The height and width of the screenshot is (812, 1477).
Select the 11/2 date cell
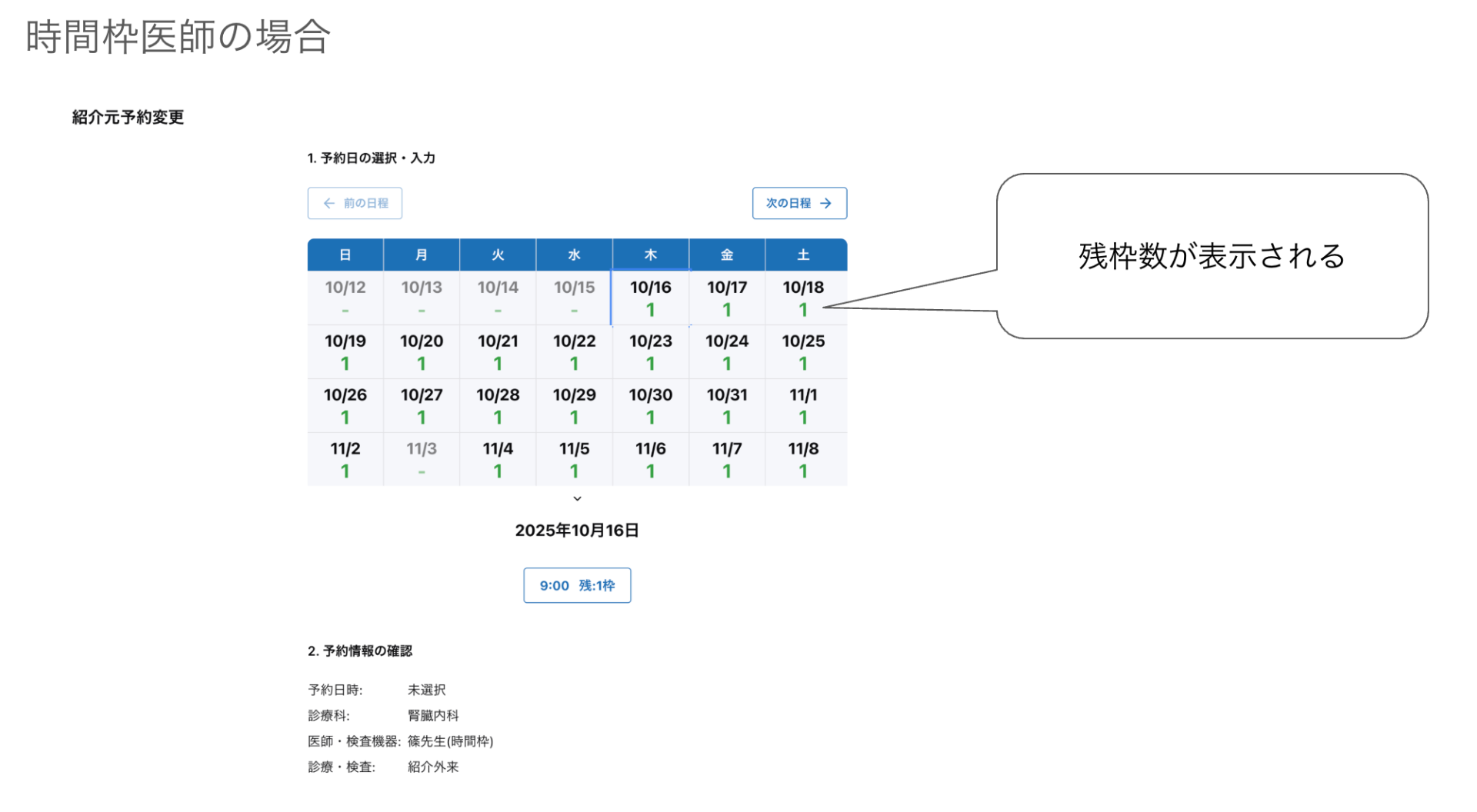pyautogui.click(x=345, y=459)
